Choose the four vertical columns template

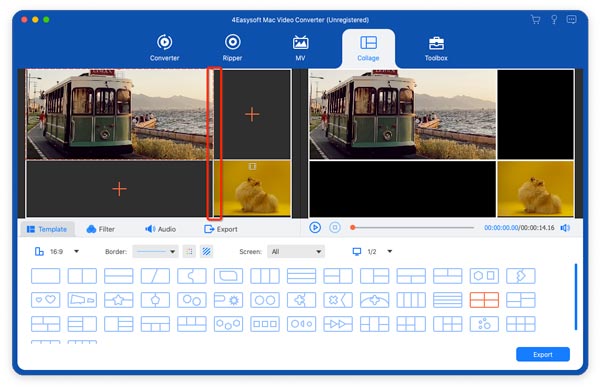[x=411, y=299]
